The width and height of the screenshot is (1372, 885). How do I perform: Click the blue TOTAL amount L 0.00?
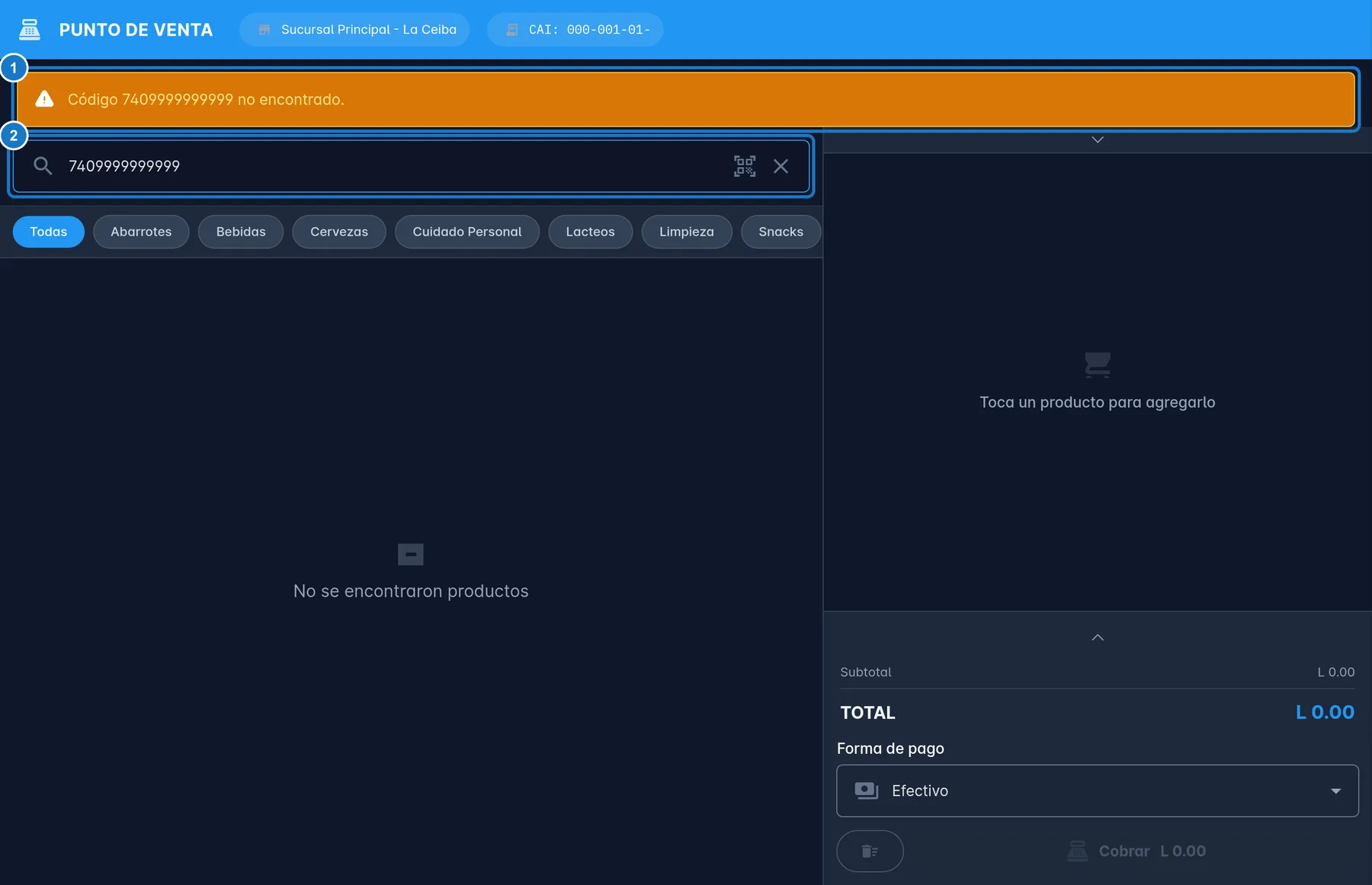tap(1325, 712)
